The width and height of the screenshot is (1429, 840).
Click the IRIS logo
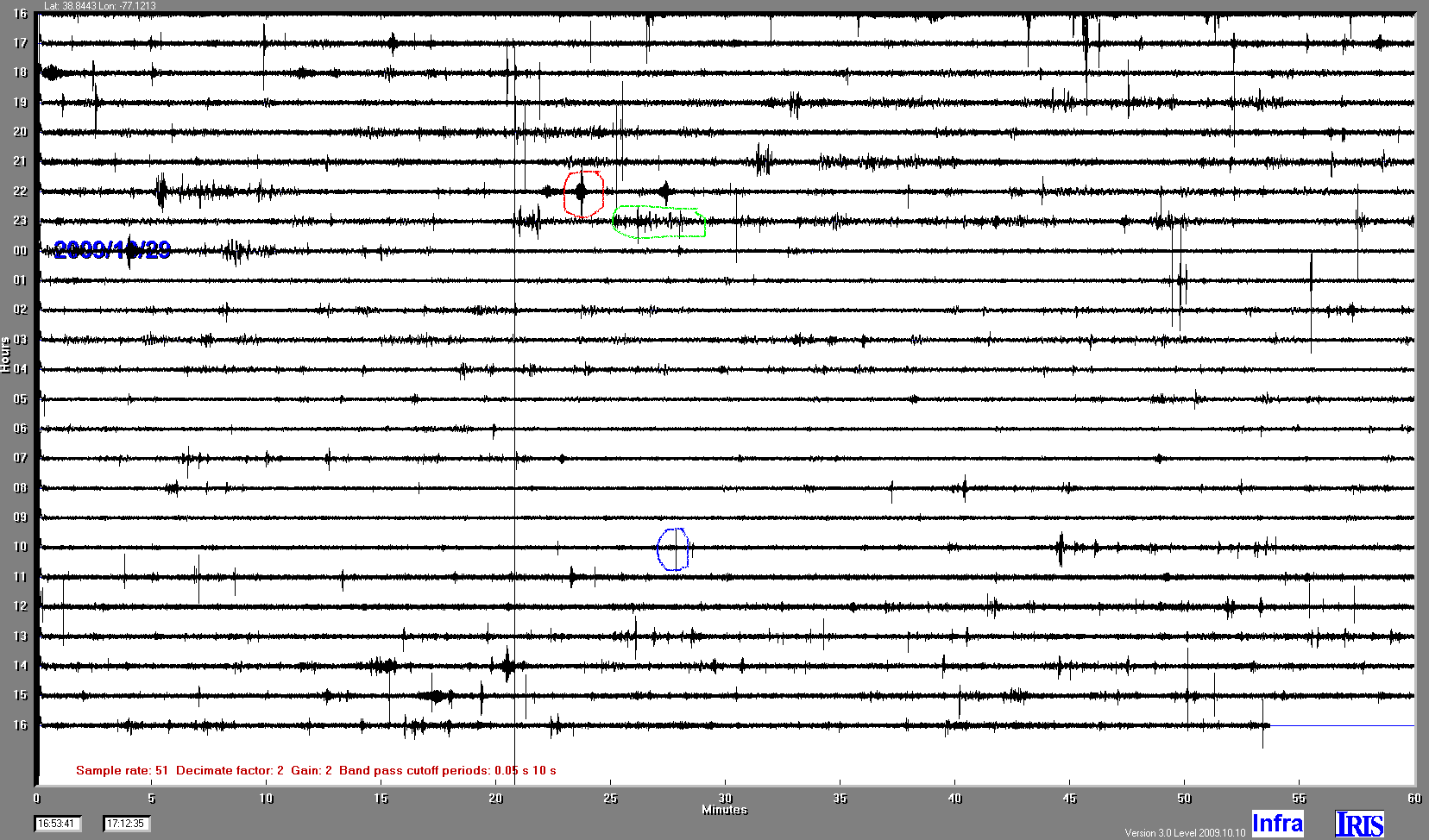1359,824
